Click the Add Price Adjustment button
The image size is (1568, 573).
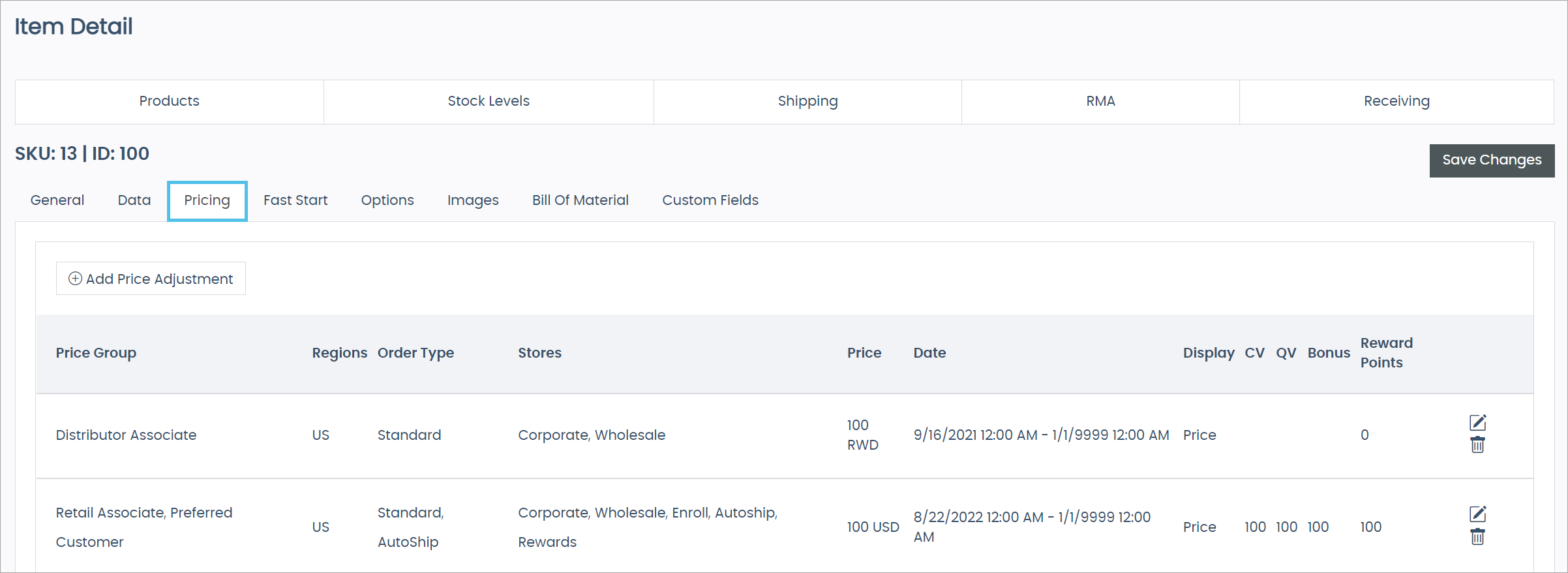(x=151, y=279)
